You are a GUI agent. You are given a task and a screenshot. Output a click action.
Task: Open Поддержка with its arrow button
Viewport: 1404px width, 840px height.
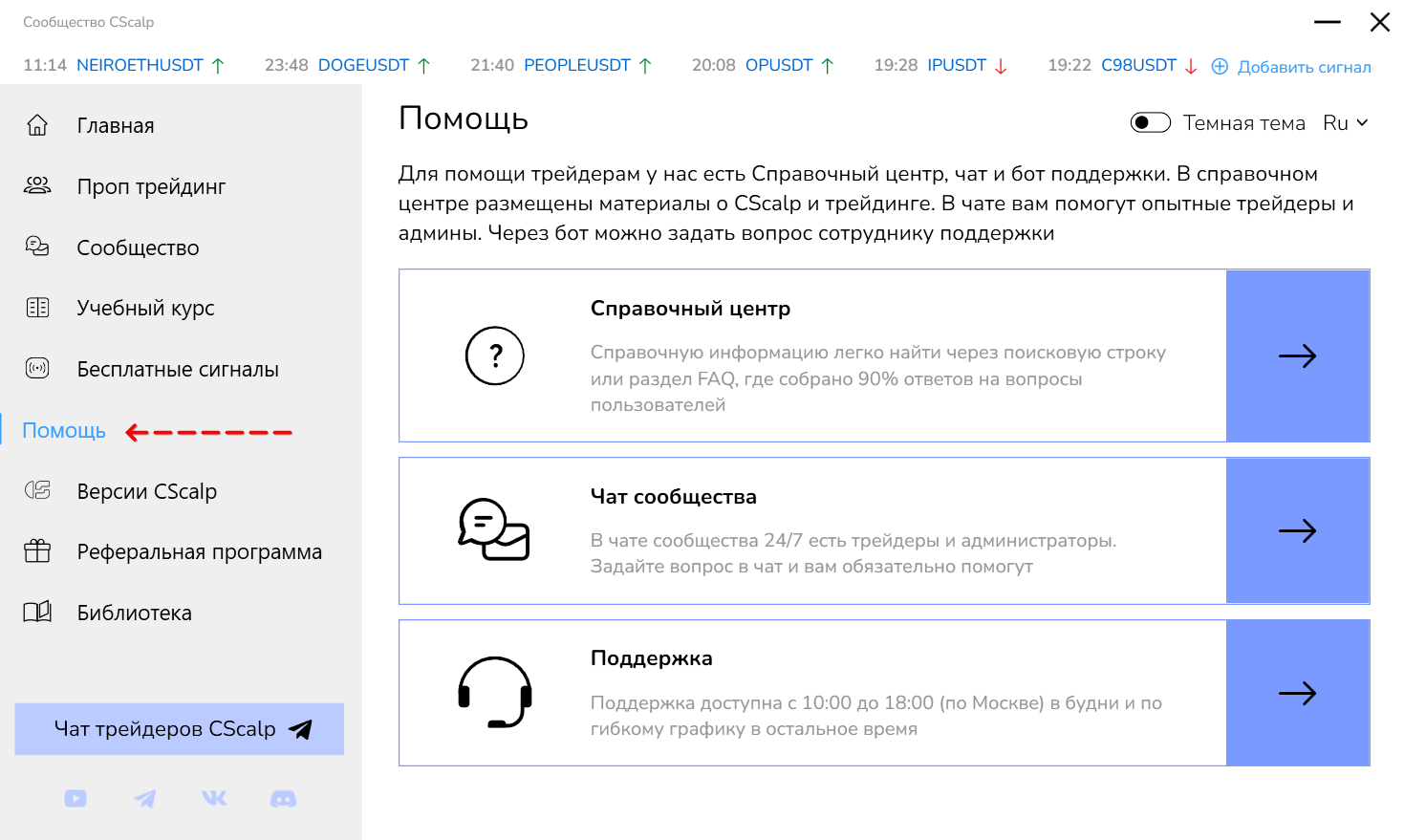[1298, 693]
